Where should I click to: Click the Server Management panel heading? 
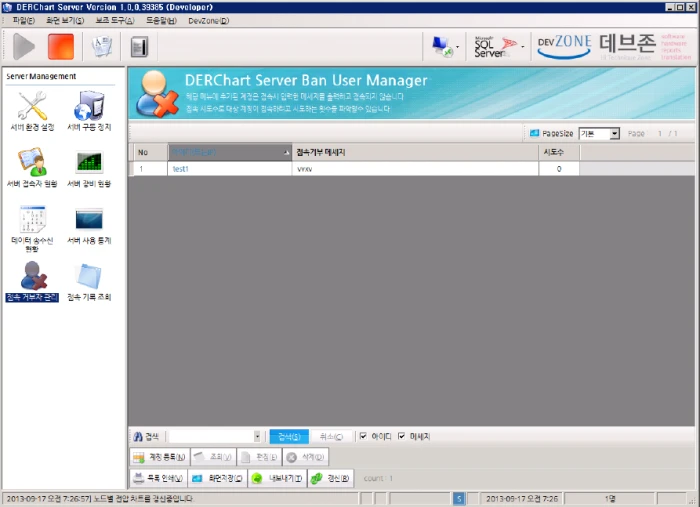(41, 76)
